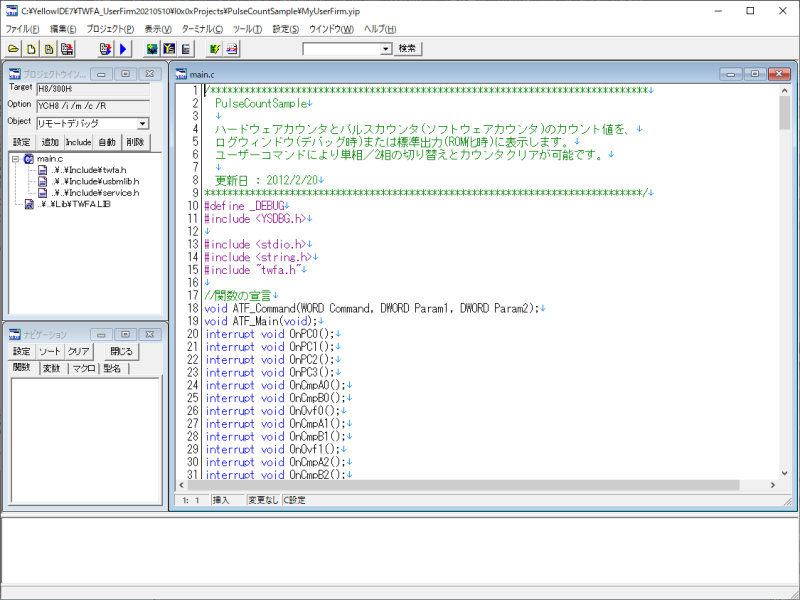800x600 pixels.
Task: Click the Target field showing H8/300H
Action: [93, 89]
